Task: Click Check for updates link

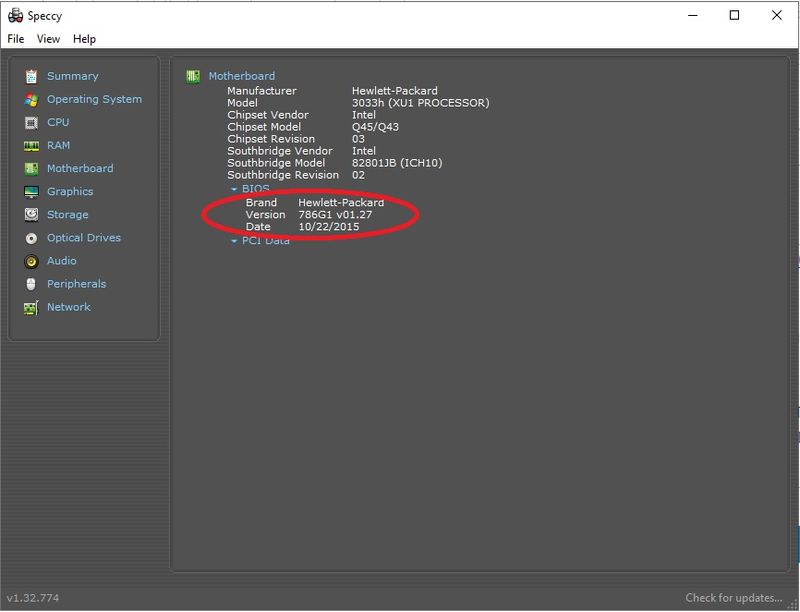Action: (x=733, y=598)
